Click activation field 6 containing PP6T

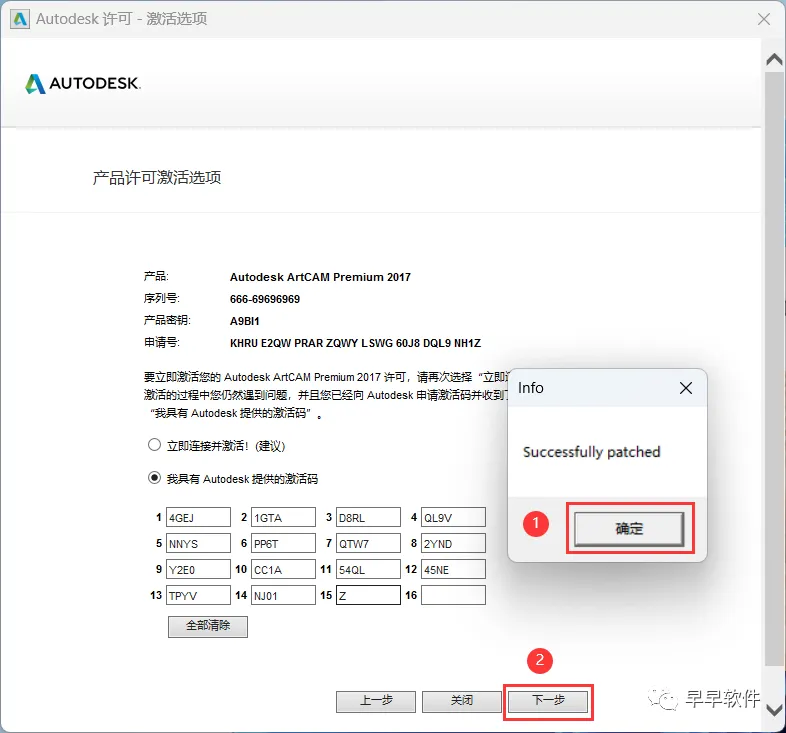[x=283, y=543]
